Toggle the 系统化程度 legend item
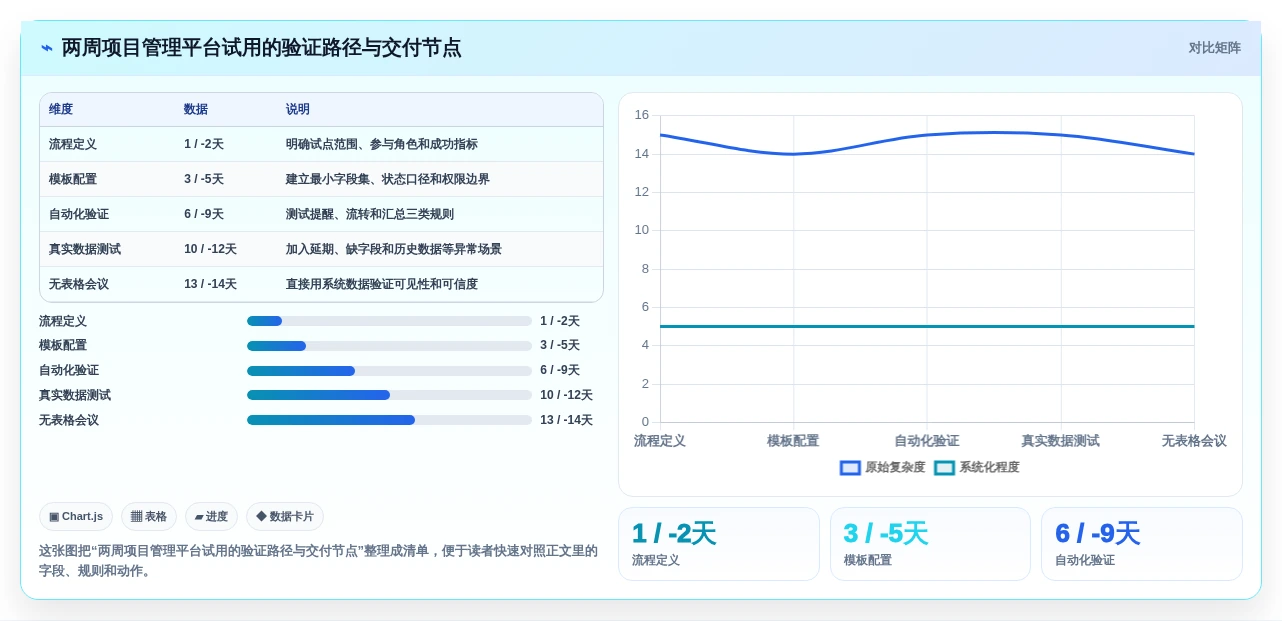 pos(977,467)
